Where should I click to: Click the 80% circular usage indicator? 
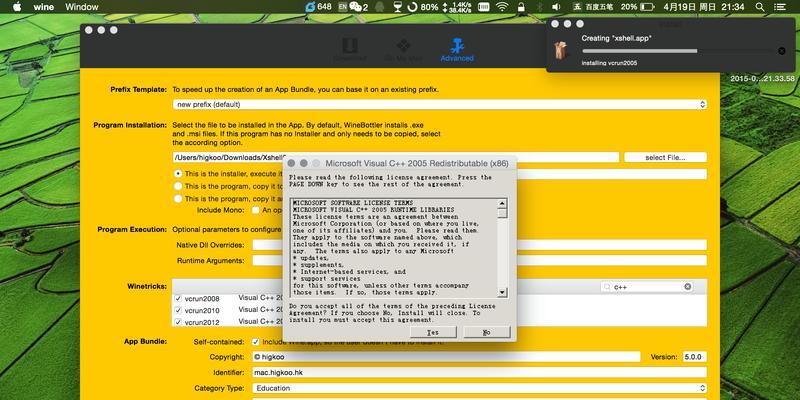(x=412, y=7)
